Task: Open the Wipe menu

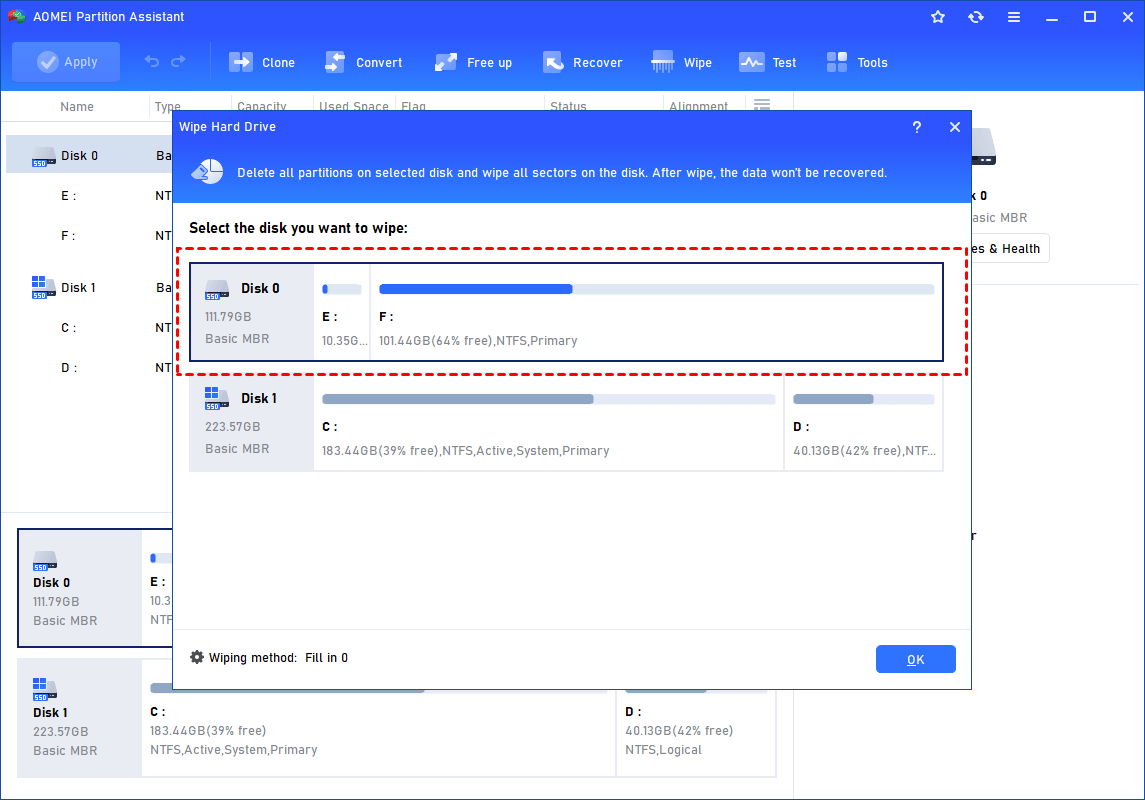Action: [681, 63]
